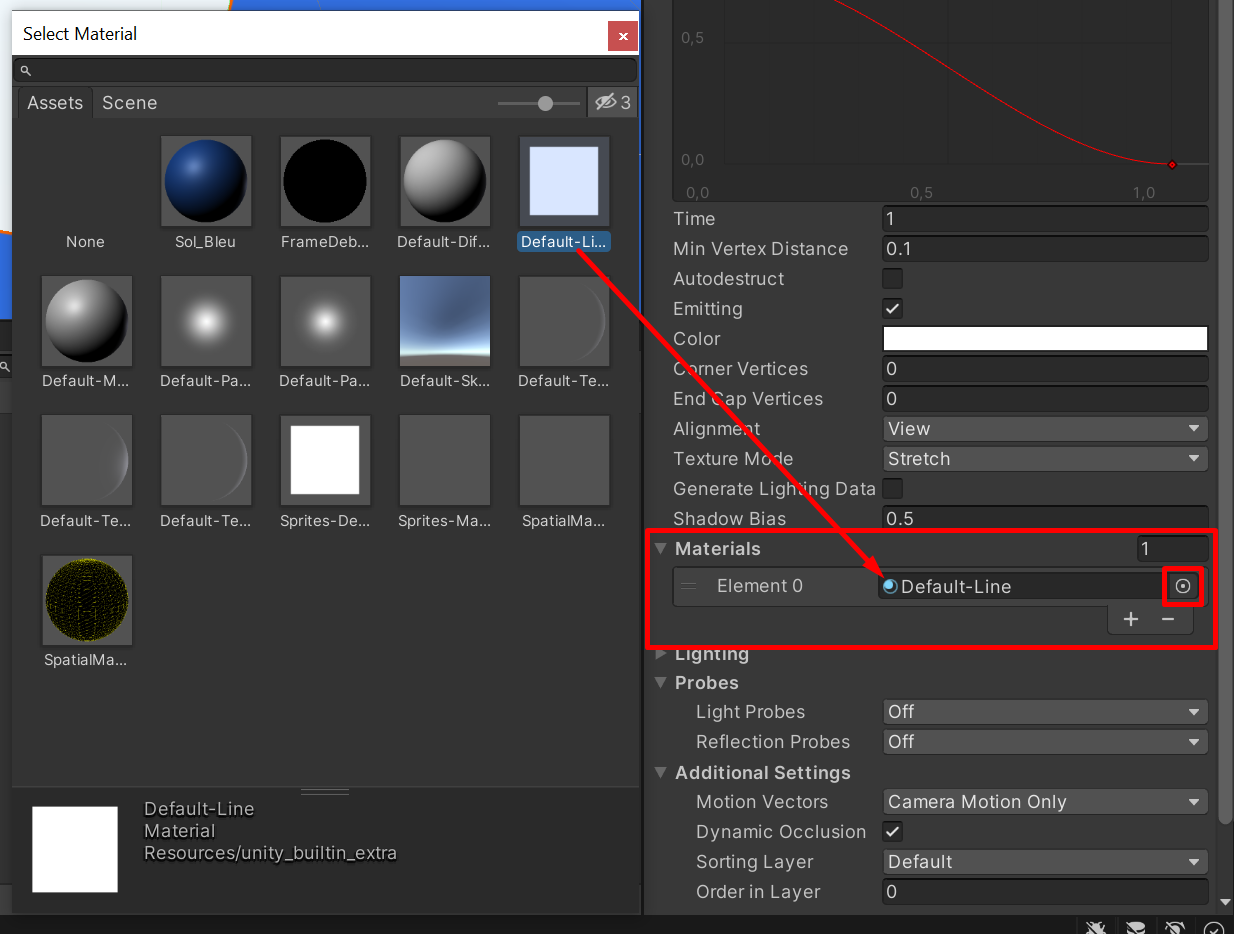Click the Min Vertex Distance field

pyautogui.click(x=1045, y=248)
